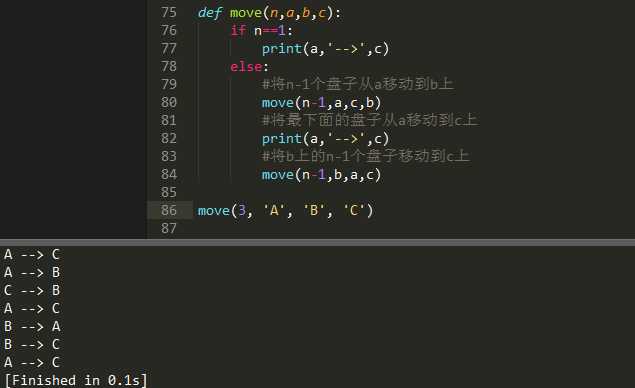Click line number 83 in the gutter
Screen dimensions: 635x388
169,156
